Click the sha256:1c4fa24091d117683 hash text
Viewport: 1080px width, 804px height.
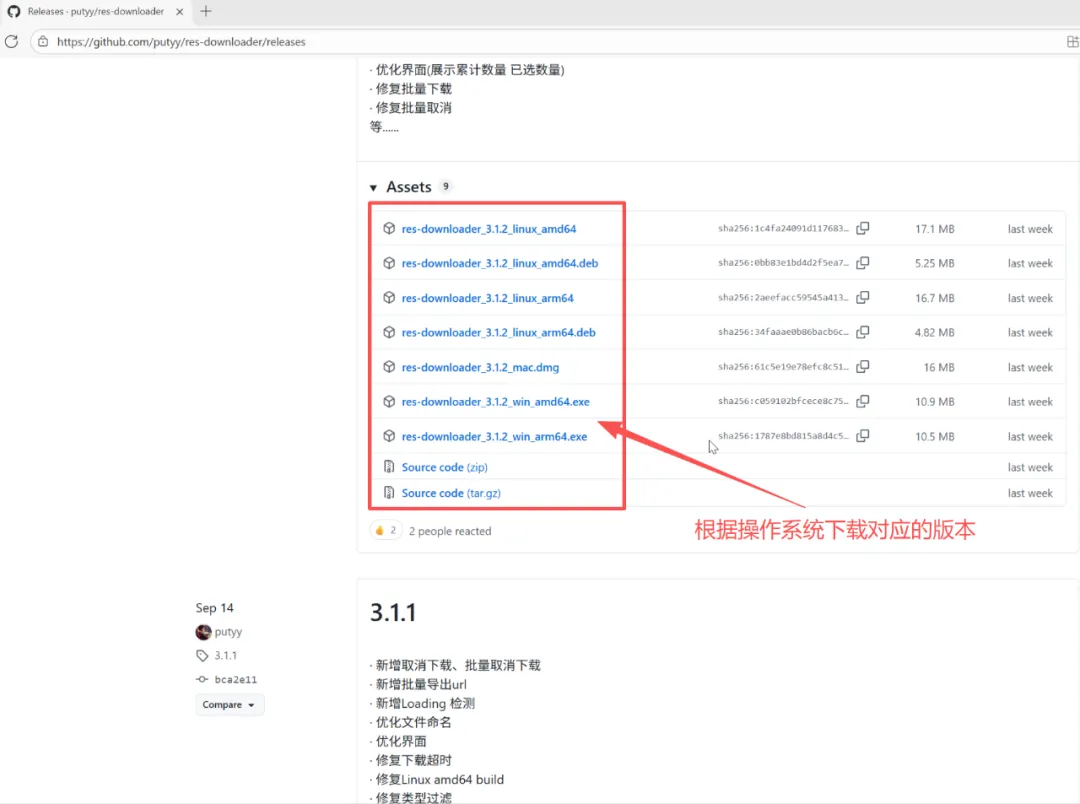coord(783,229)
